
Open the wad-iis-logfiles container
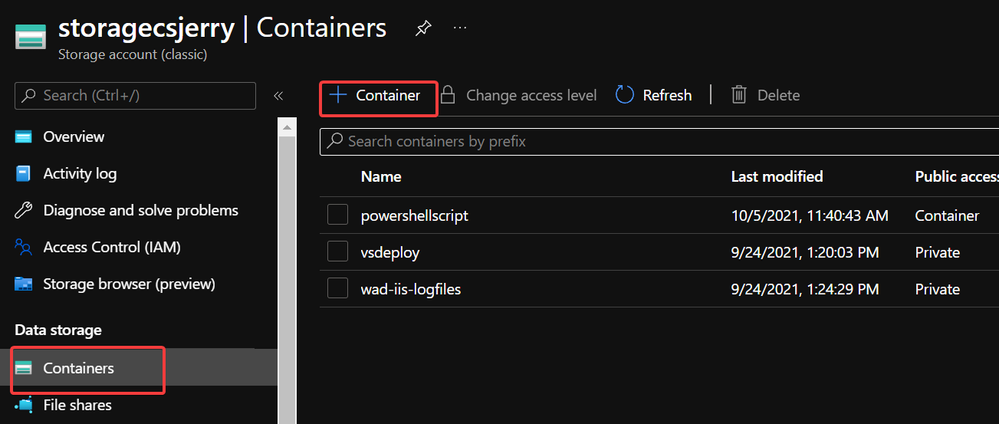click(410, 289)
